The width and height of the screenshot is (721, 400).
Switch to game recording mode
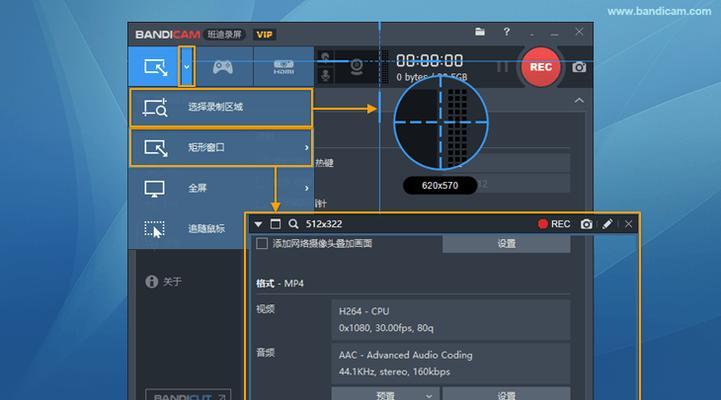[223, 67]
